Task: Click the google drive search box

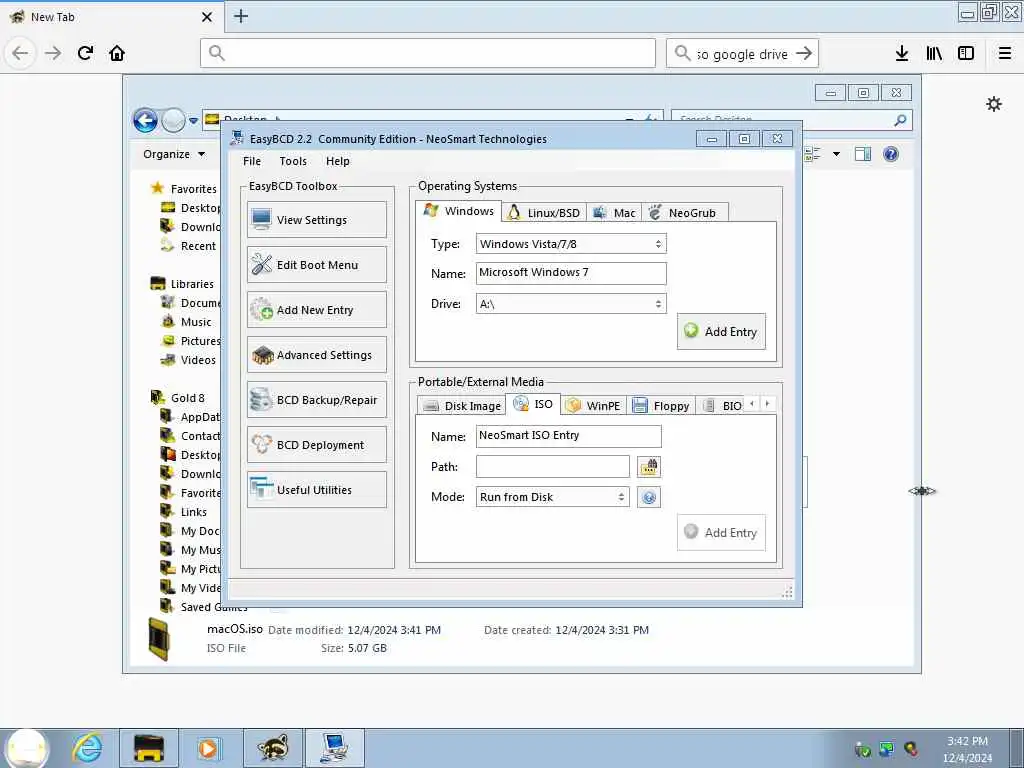Action: click(742, 53)
